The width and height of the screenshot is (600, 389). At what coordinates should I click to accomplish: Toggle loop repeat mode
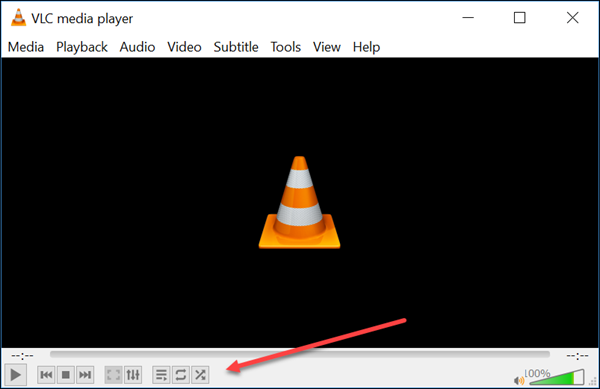[x=181, y=375]
